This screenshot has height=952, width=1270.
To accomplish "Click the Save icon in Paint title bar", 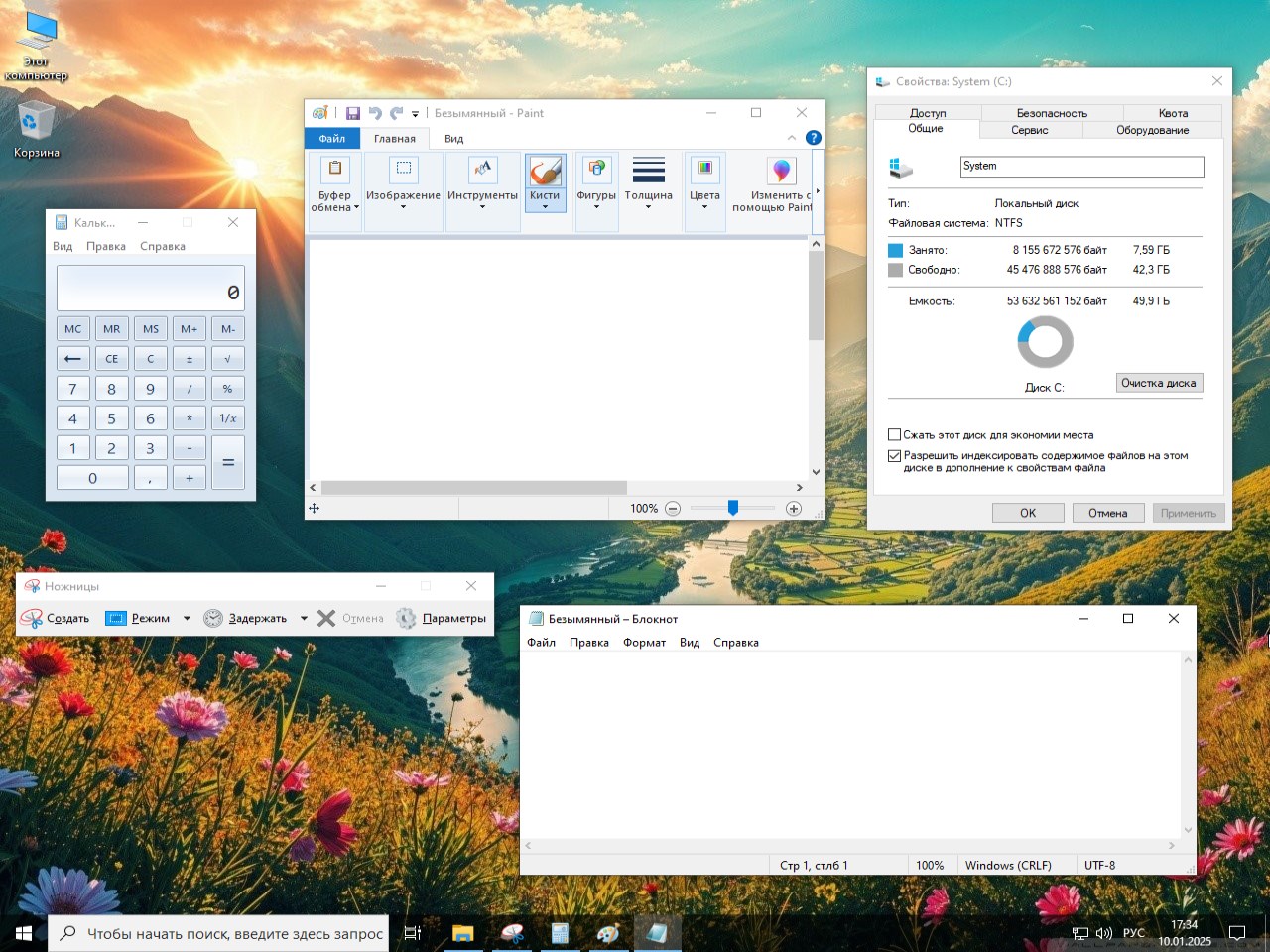I will point(353,113).
